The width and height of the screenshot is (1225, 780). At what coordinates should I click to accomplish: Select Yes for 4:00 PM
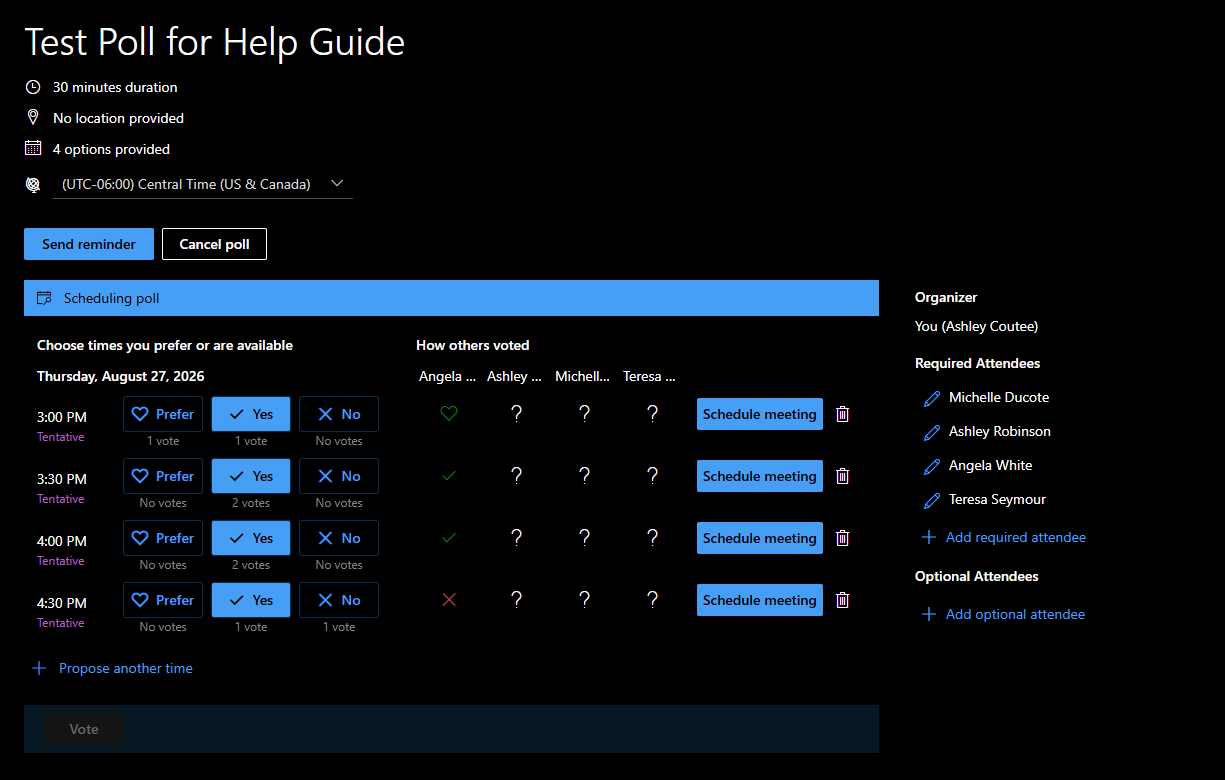pyautogui.click(x=251, y=538)
